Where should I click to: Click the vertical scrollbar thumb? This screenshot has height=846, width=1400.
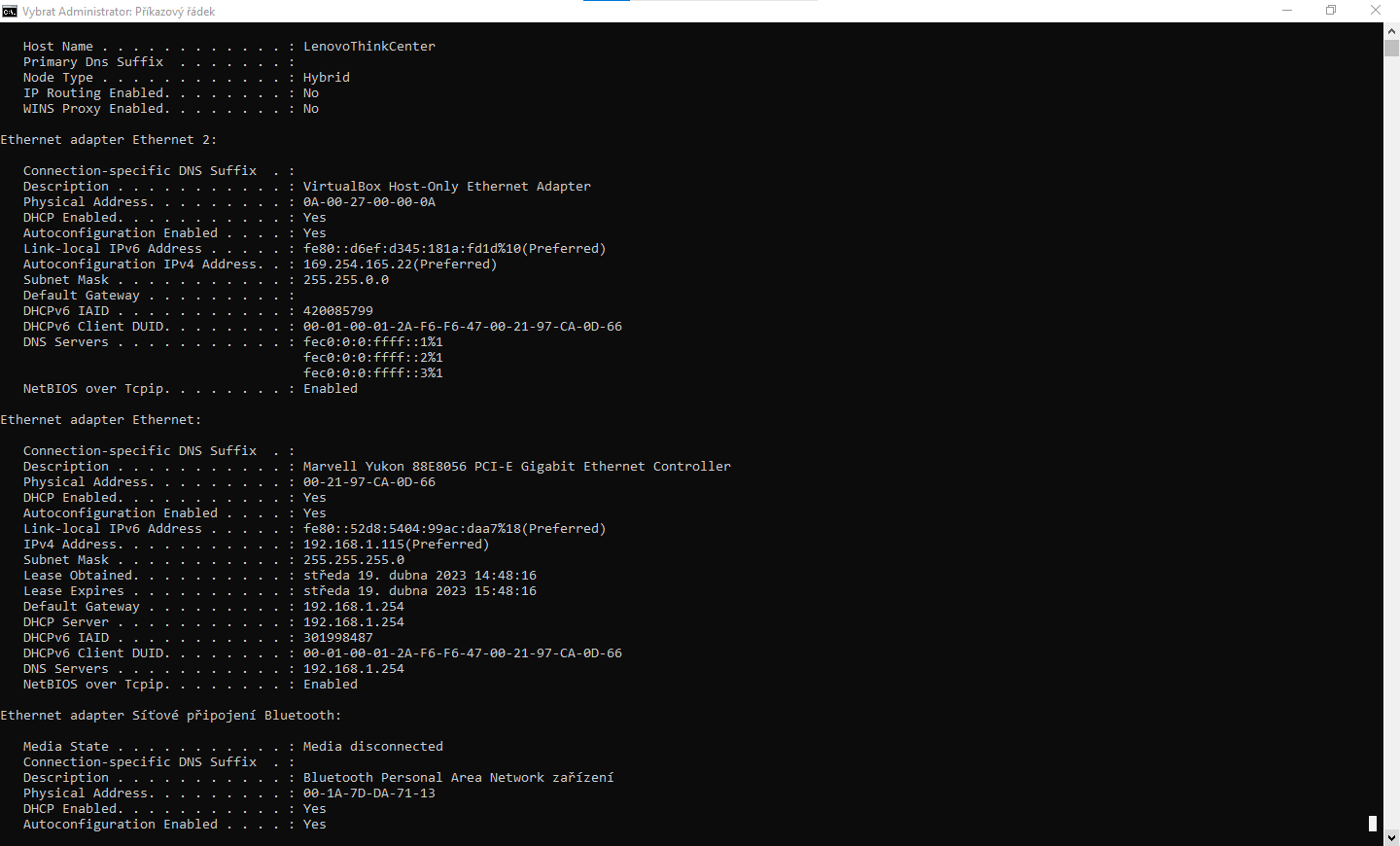point(1391,49)
